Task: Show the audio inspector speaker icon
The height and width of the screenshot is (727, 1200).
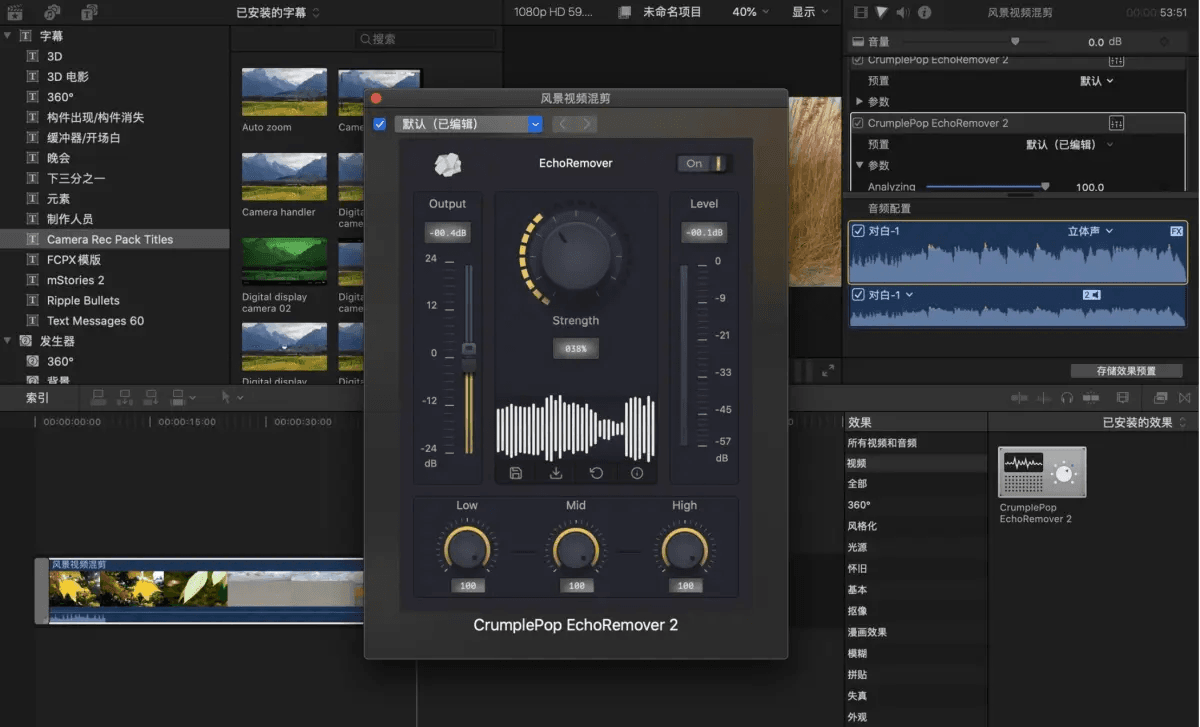Action: (903, 12)
